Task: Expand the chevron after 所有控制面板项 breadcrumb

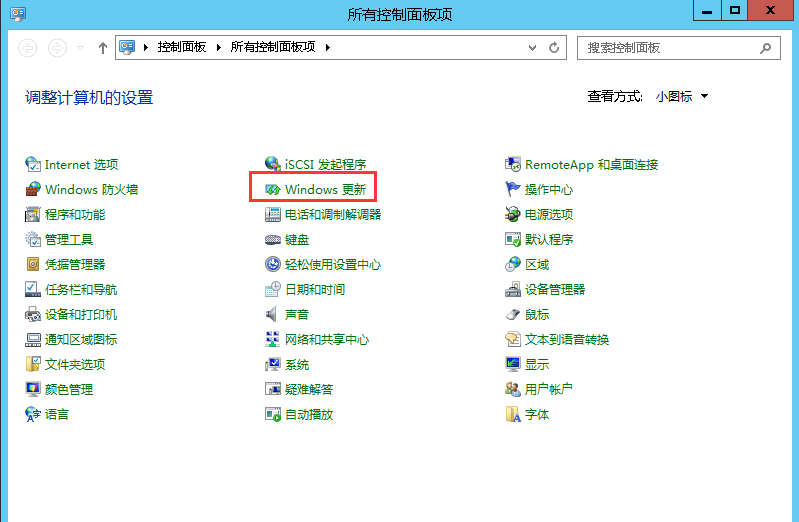Action: (327, 47)
